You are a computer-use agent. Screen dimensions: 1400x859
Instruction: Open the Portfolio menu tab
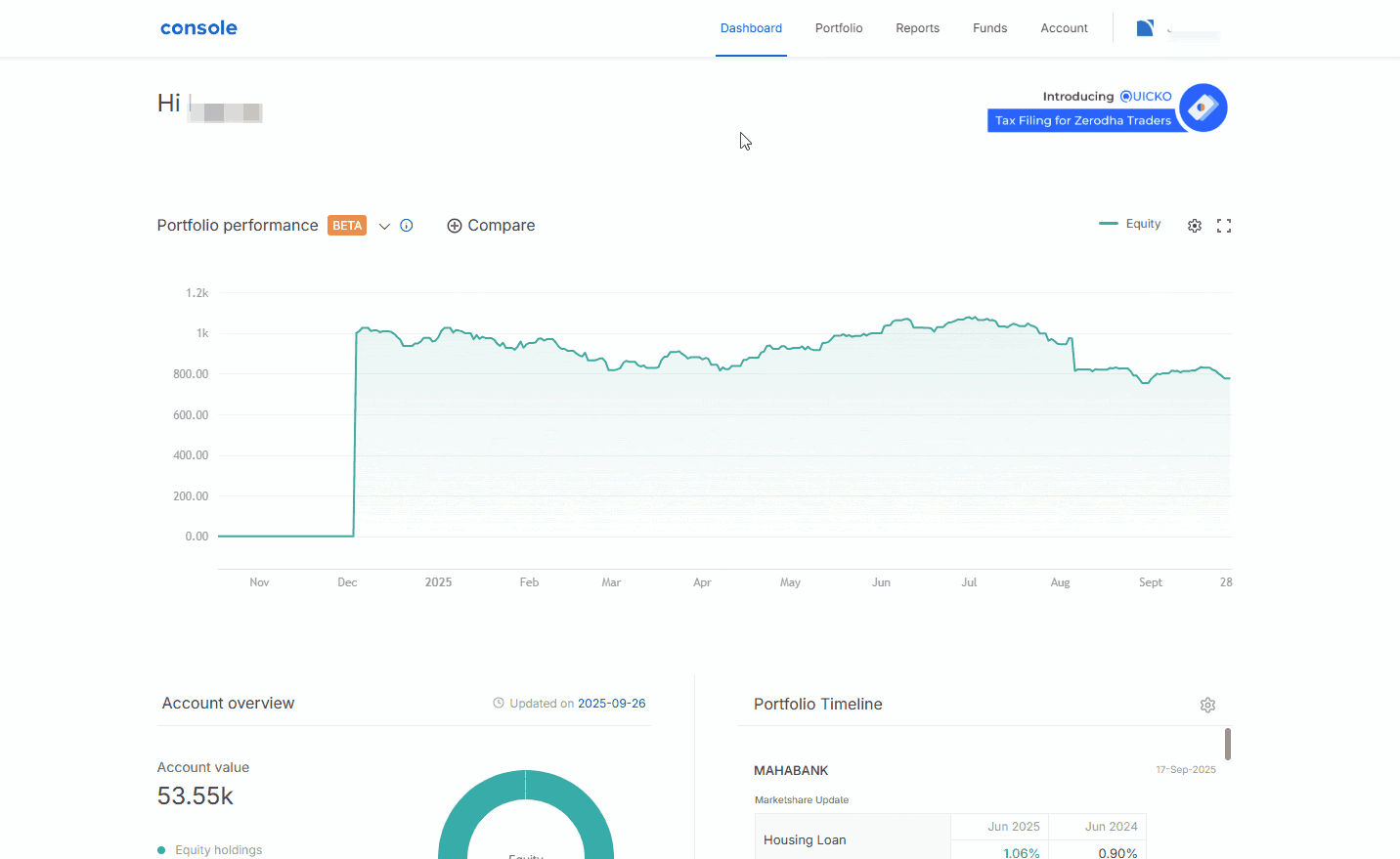(839, 28)
